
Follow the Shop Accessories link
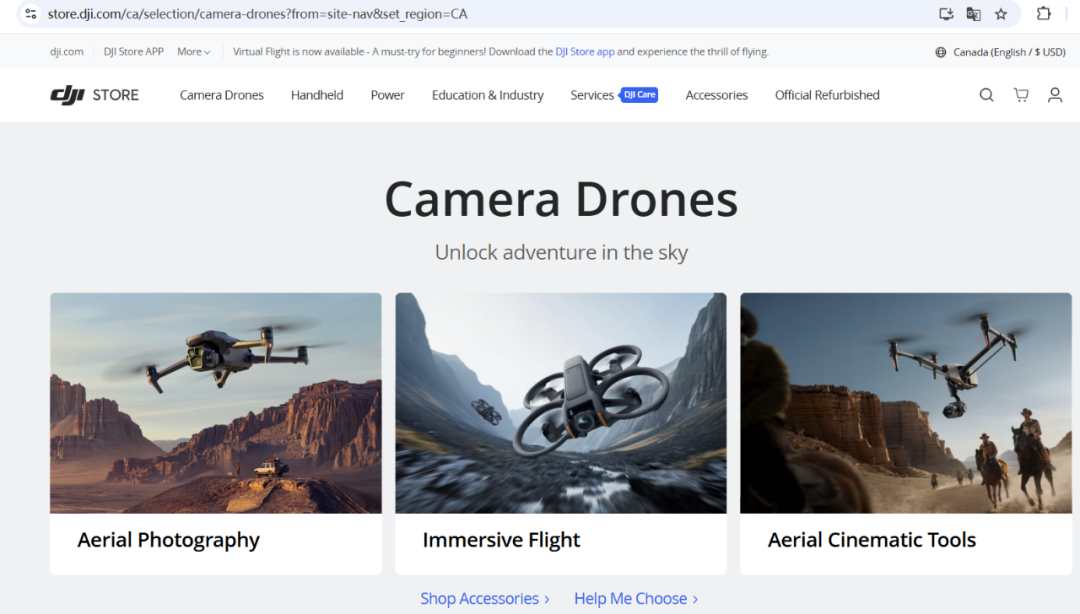(x=485, y=598)
